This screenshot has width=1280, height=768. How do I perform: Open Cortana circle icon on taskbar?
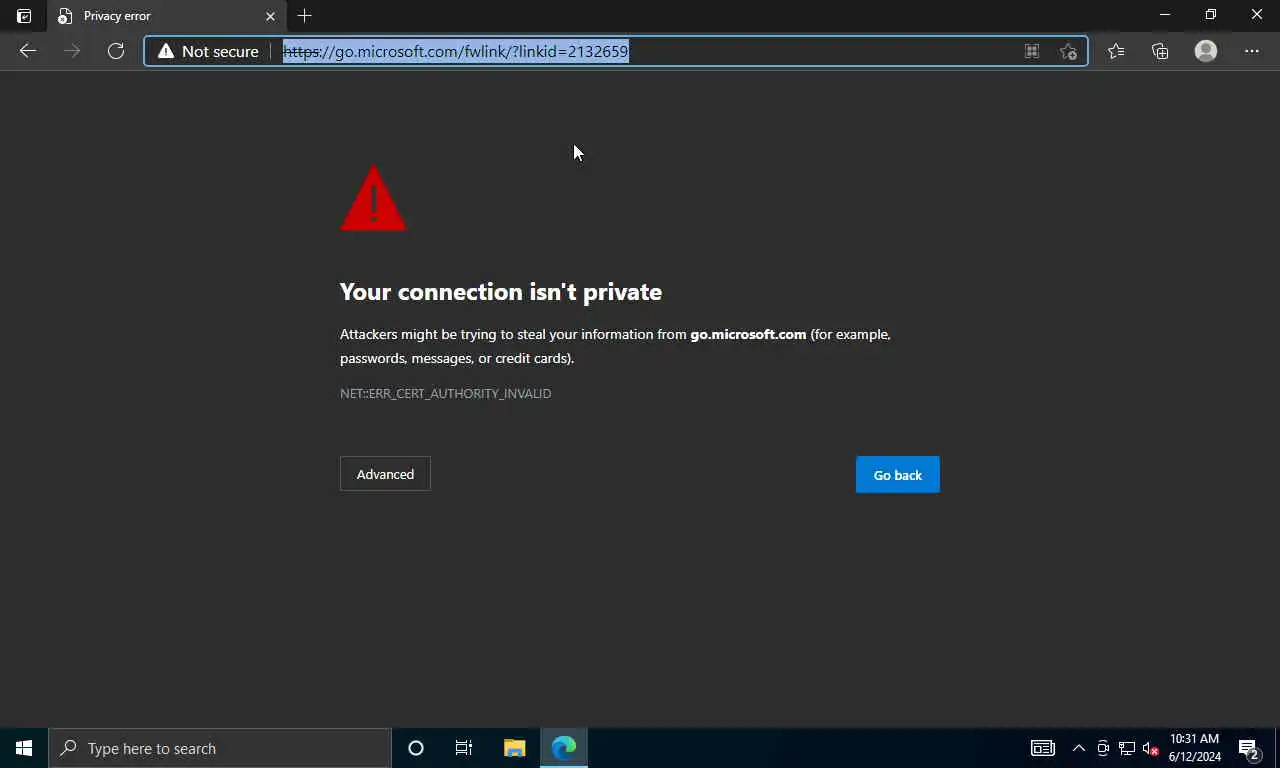click(416, 748)
